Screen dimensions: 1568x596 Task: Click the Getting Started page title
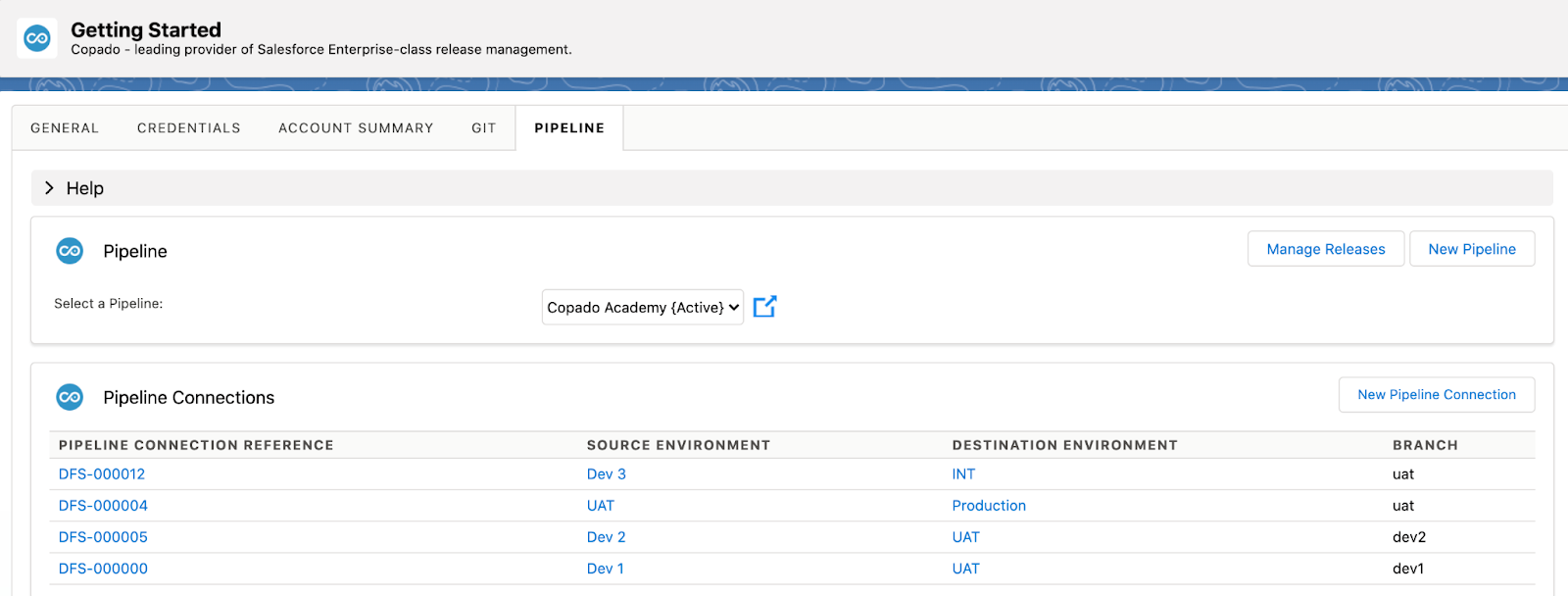(x=146, y=30)
